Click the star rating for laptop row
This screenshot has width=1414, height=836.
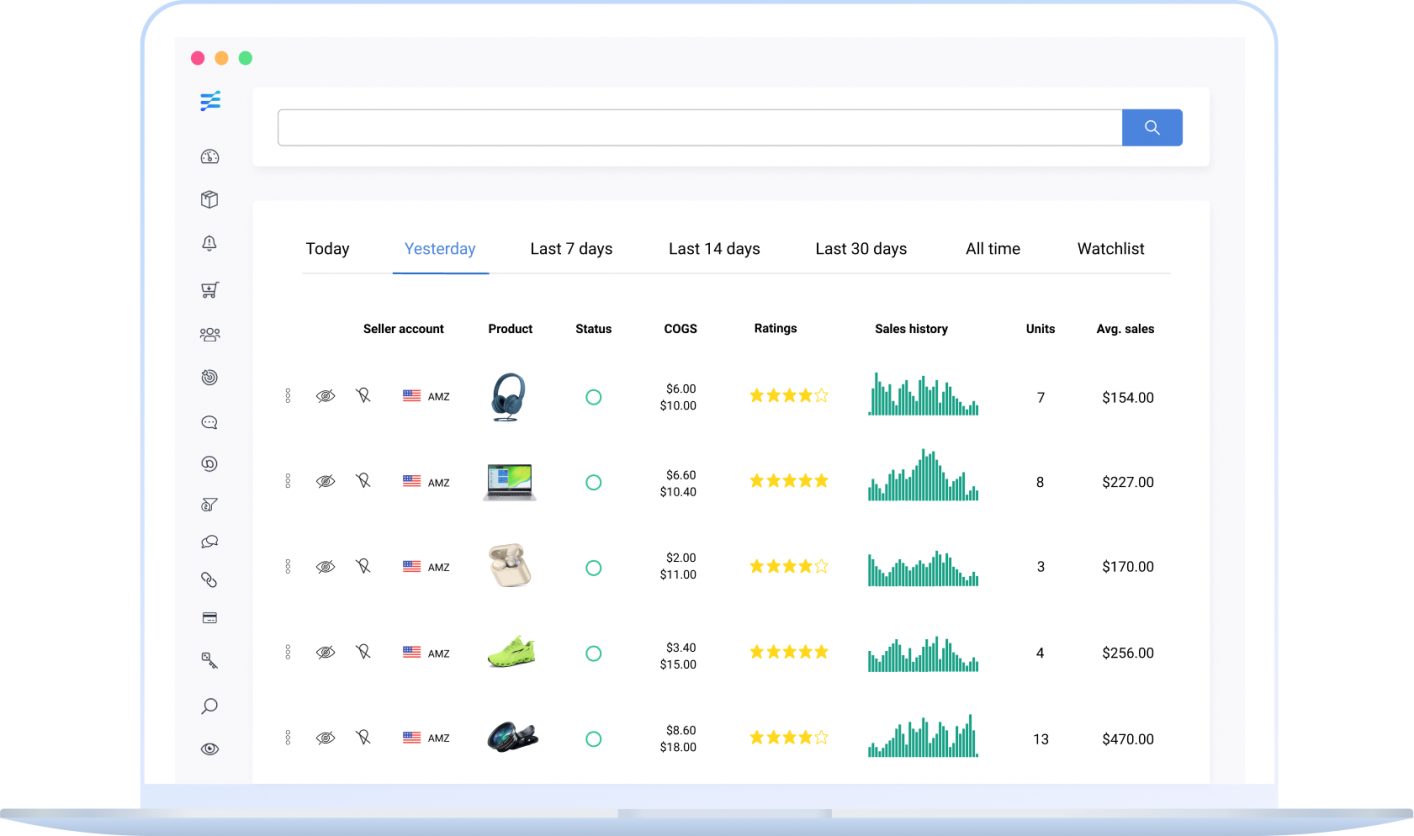[x=789, y=481]
